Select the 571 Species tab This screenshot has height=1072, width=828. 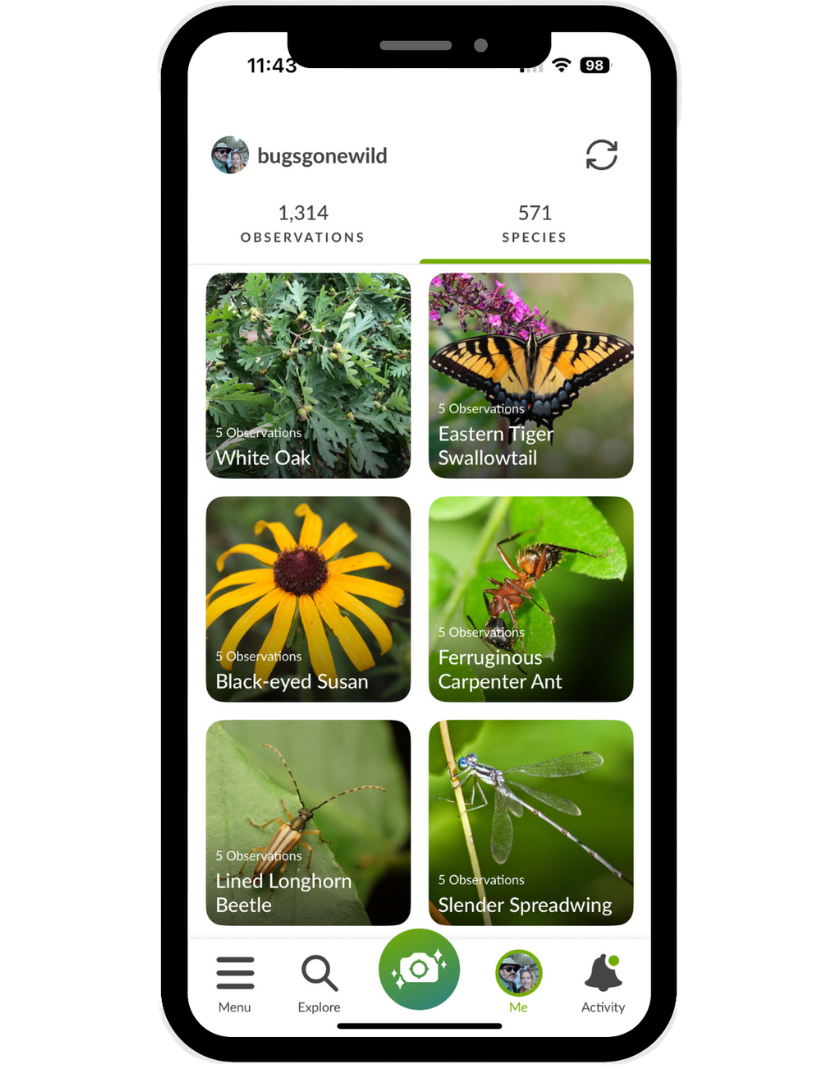coord(534,224)
